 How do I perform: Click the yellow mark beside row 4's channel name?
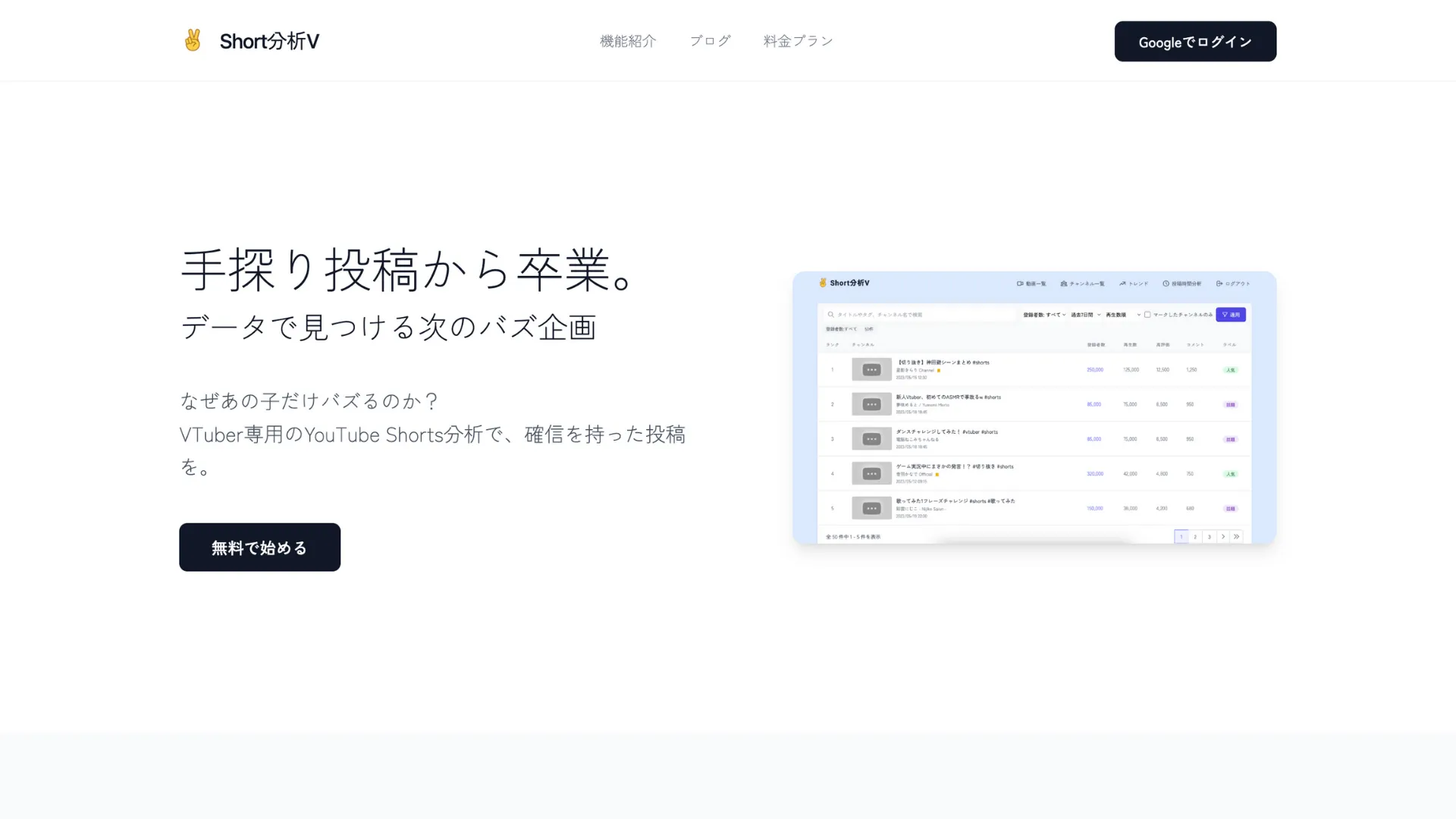coord(937,475)
